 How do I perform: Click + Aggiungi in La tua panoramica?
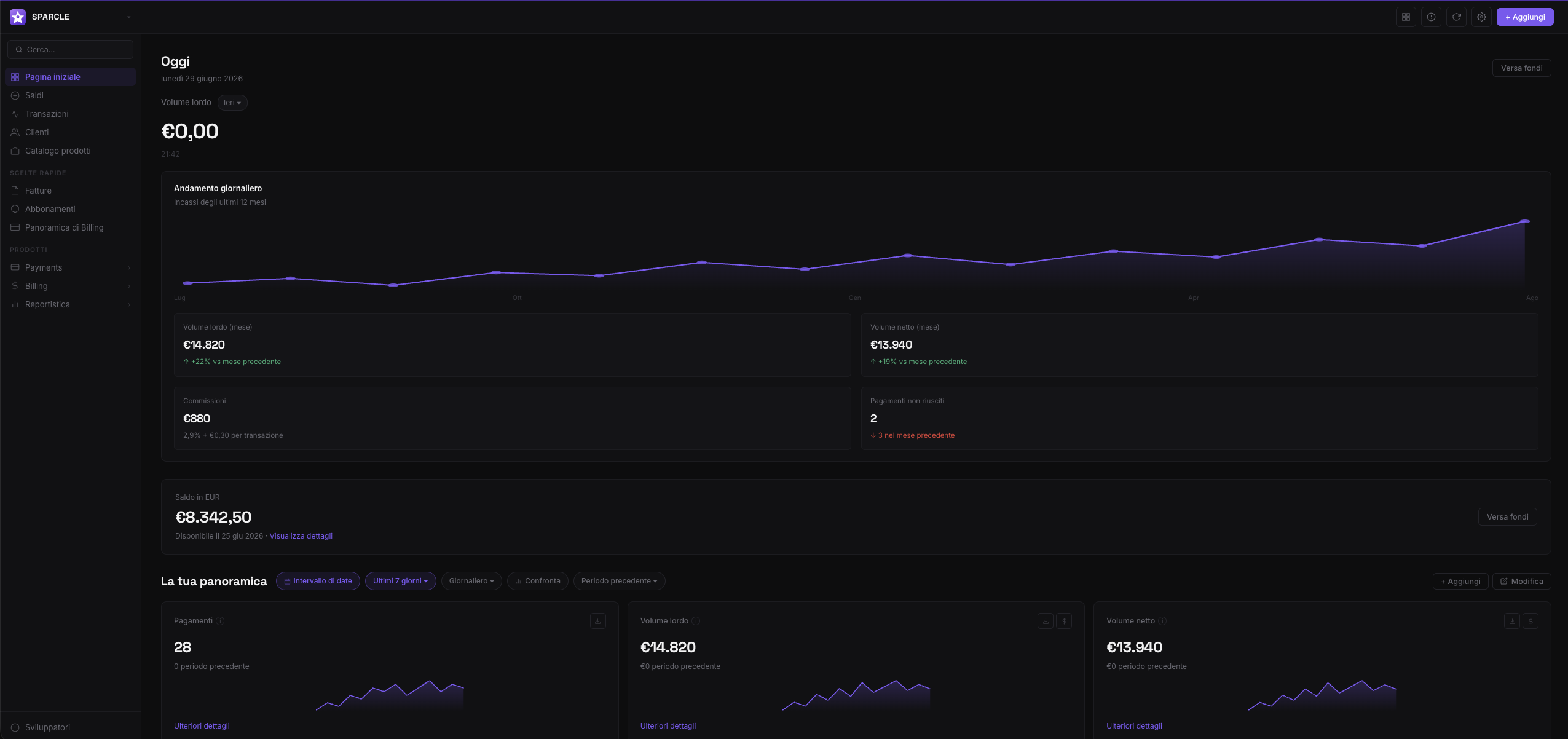point(1460,582)
